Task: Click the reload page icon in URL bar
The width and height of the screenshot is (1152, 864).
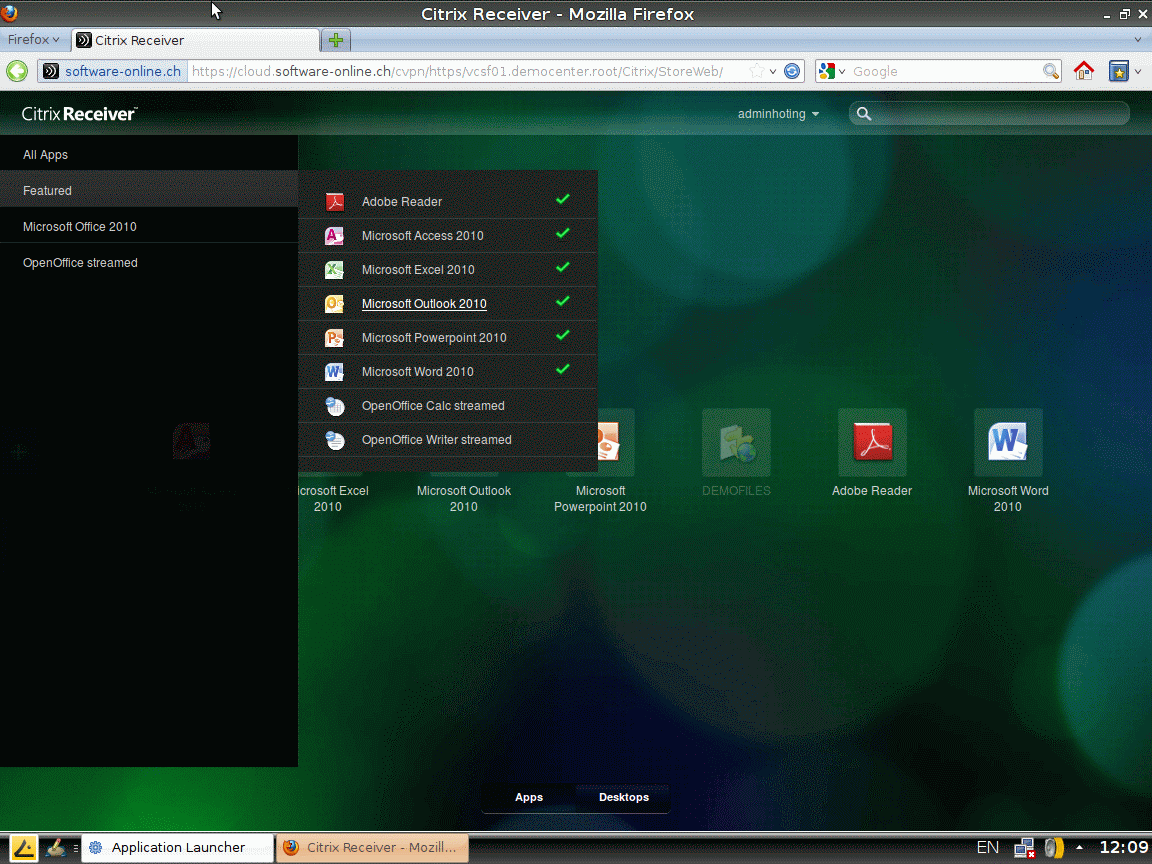Action: pos(792,71)
